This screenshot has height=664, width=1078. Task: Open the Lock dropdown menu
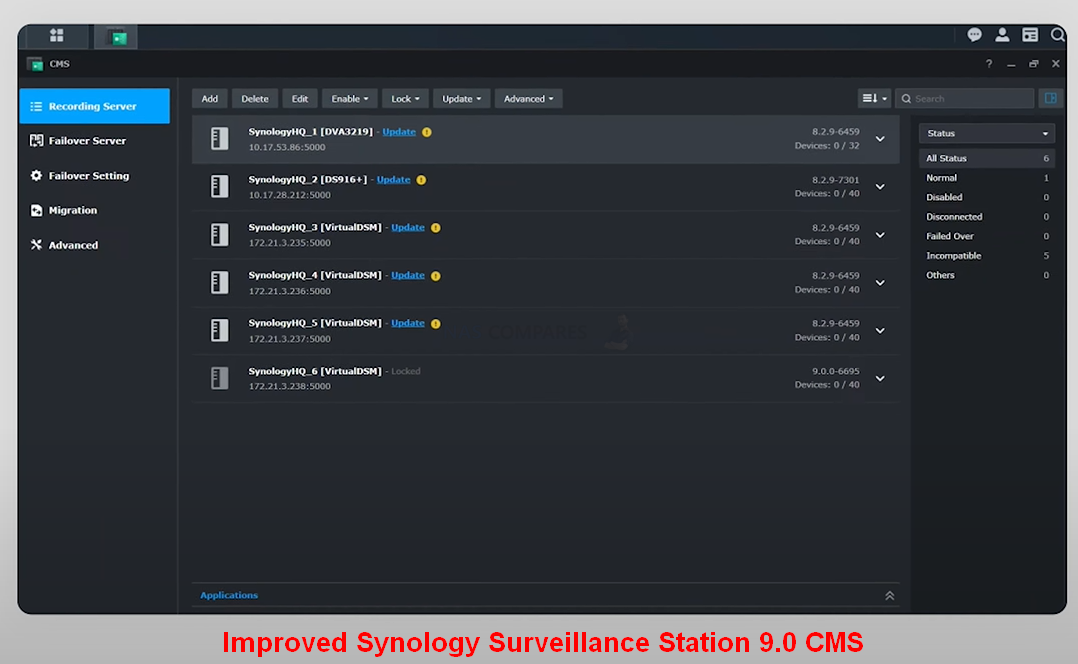[405, 98]
